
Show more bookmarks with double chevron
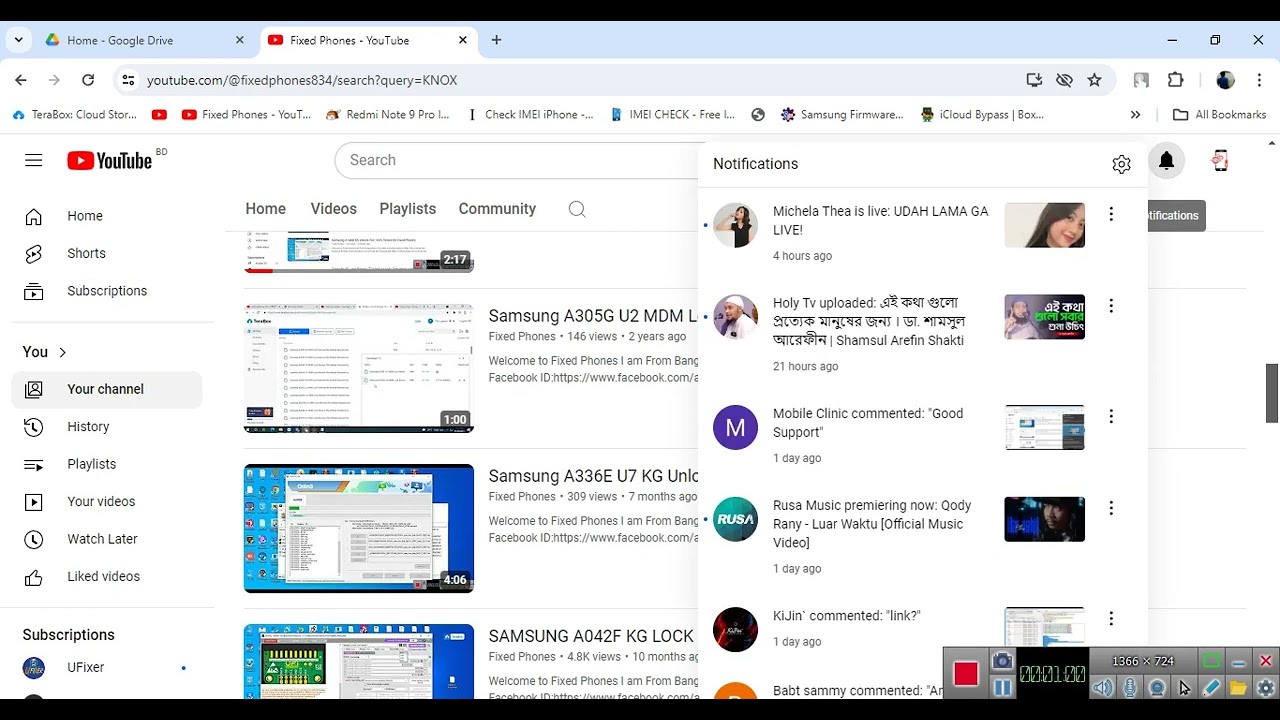coord(1135,115)
